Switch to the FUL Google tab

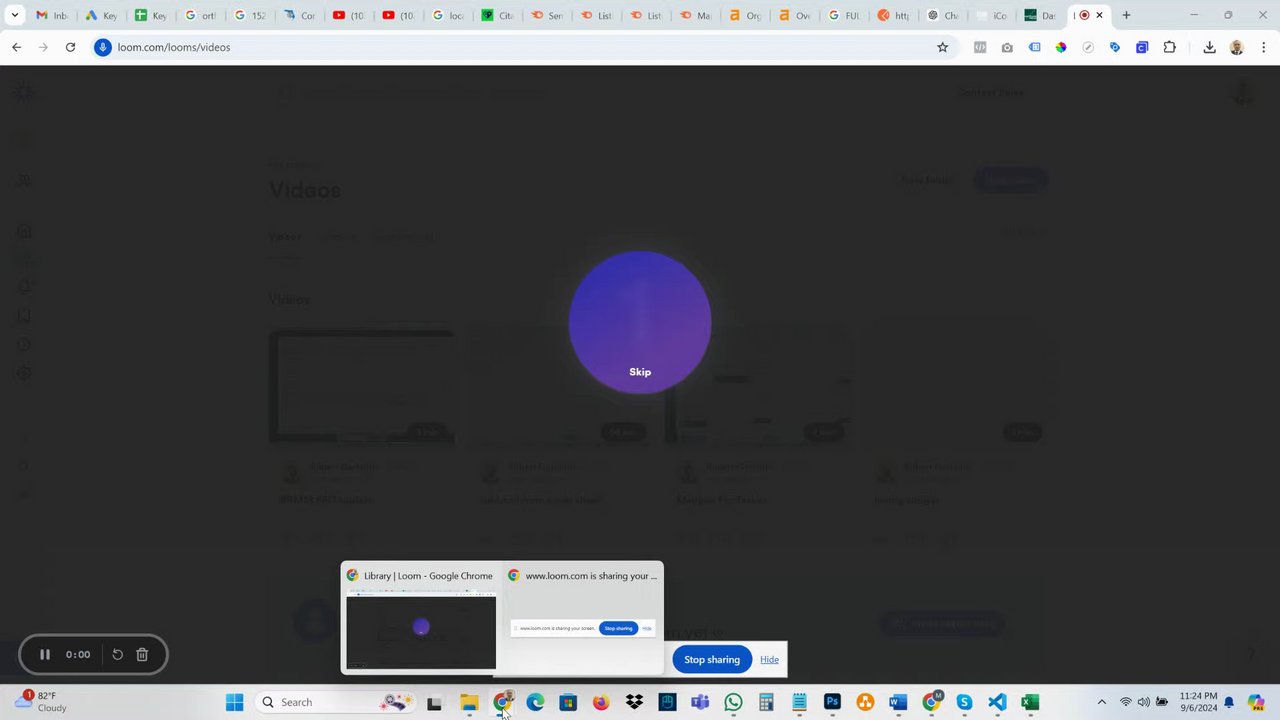coord(842,16)
